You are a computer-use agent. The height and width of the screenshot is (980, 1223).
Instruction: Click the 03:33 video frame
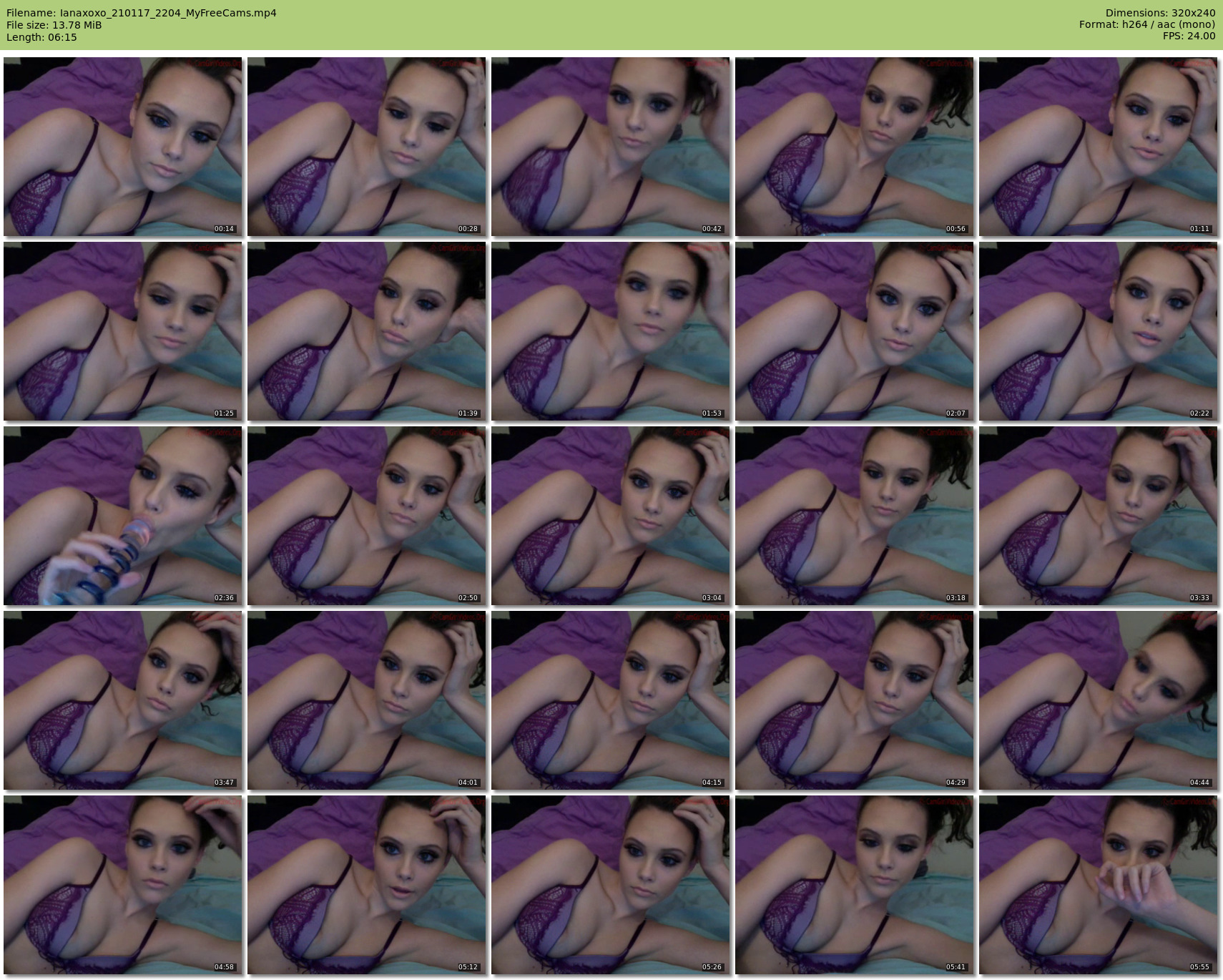coord(1098,516)
